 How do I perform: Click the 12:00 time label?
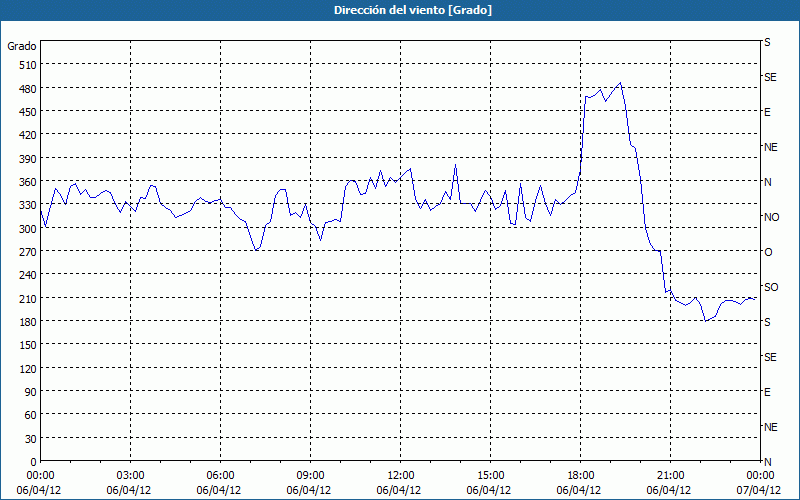coord(401,476)
